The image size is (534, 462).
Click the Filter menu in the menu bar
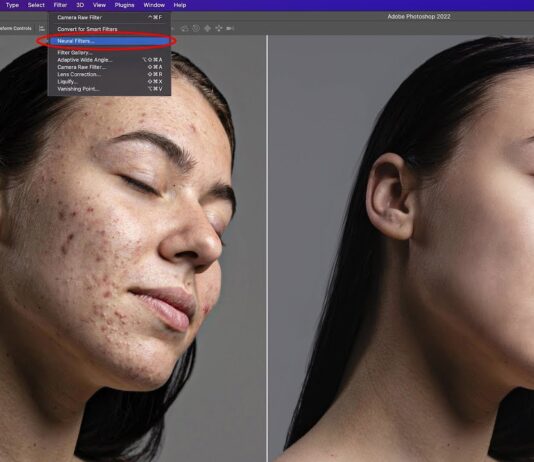click(x=60, y=5)
